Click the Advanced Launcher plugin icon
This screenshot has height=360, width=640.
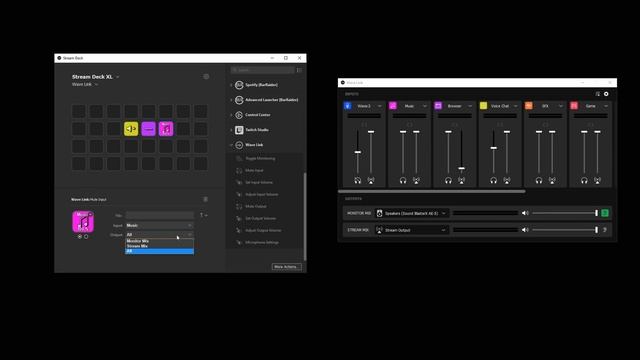click(x=239, y=100)
